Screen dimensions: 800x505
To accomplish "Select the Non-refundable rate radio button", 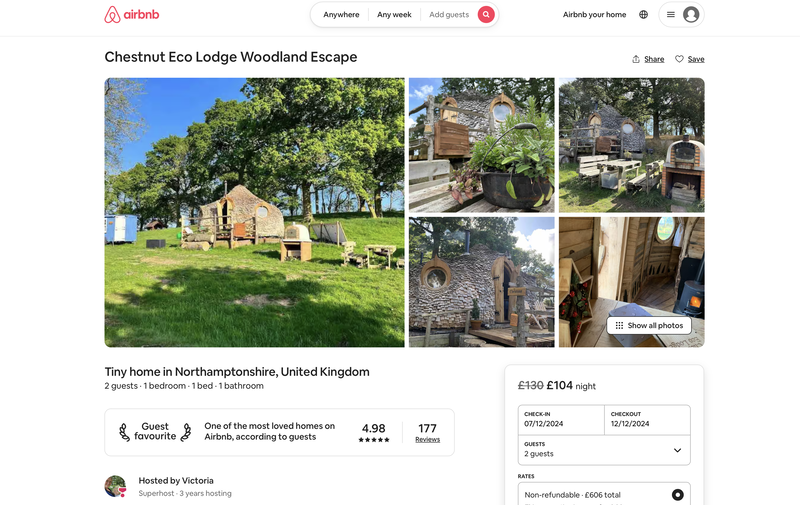I will [x=678, y=494].
